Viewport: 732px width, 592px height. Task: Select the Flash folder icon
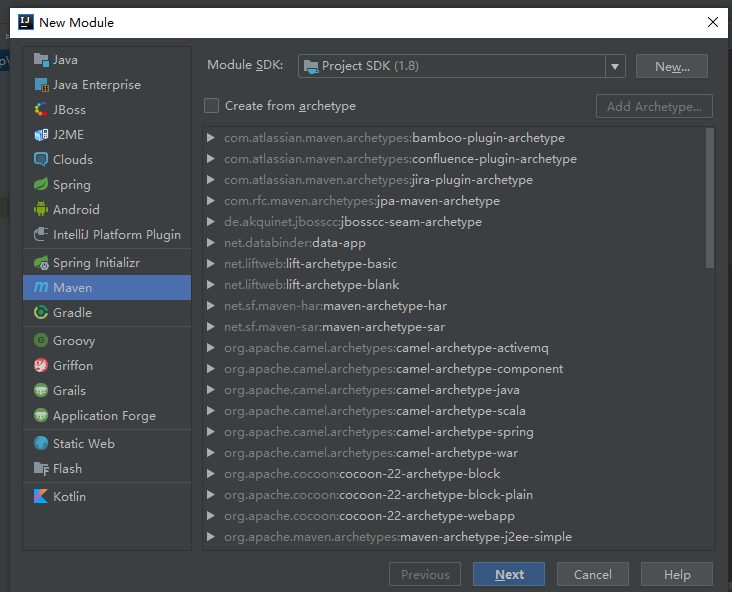click(41, 468)
